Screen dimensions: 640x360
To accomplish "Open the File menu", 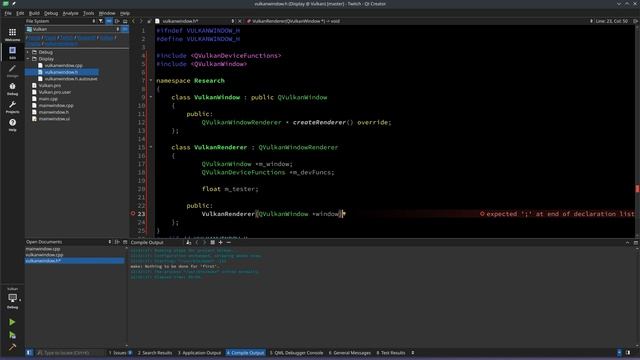I will click(8, 13).
